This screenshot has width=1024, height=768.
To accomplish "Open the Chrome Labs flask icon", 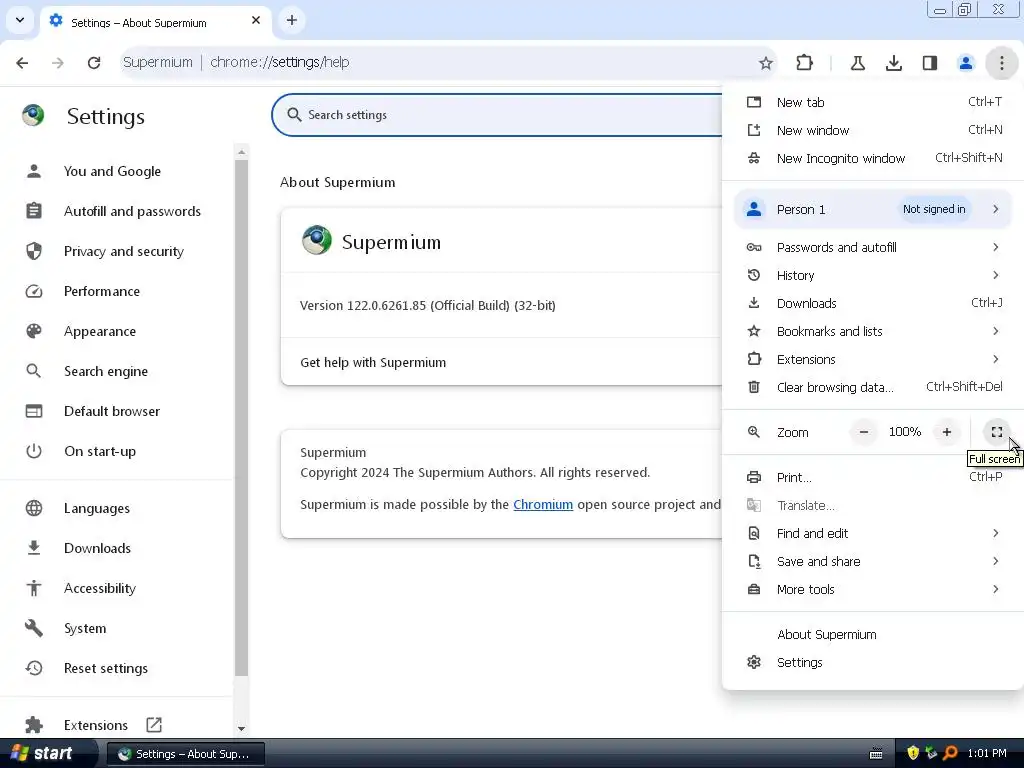I will click(x=858, y=63).
